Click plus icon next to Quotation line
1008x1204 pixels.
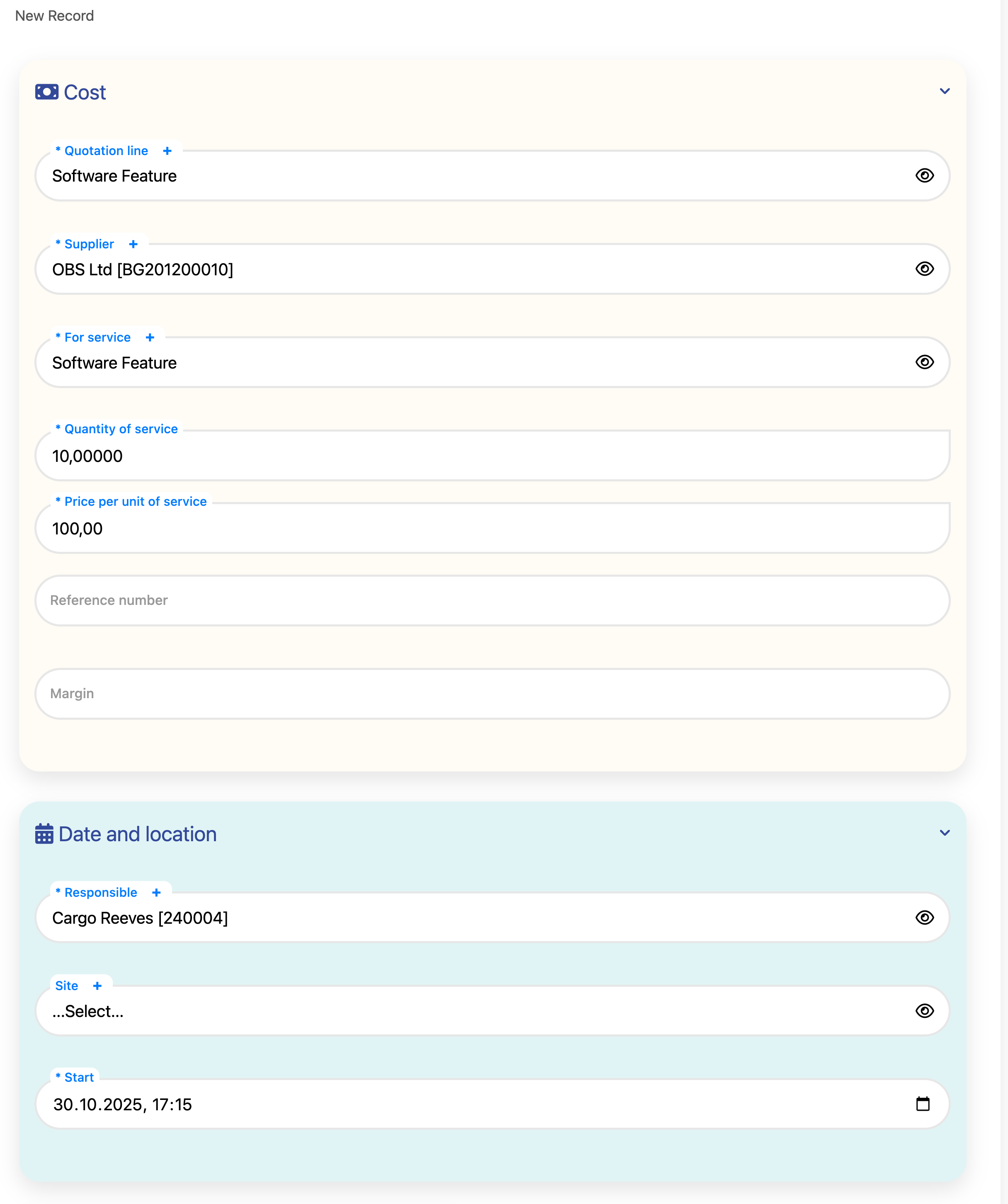coord(168,151)
